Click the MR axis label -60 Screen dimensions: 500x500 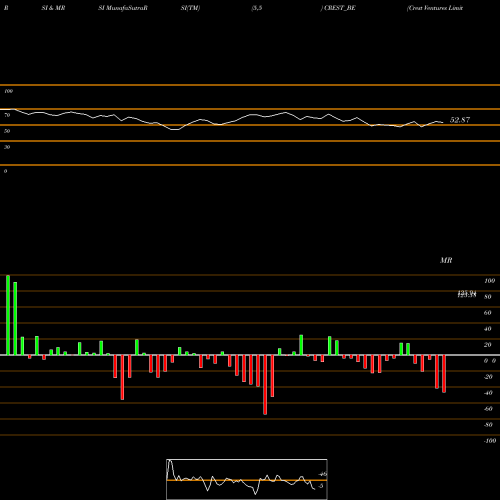pyautogui.click(x=488, y=409)
